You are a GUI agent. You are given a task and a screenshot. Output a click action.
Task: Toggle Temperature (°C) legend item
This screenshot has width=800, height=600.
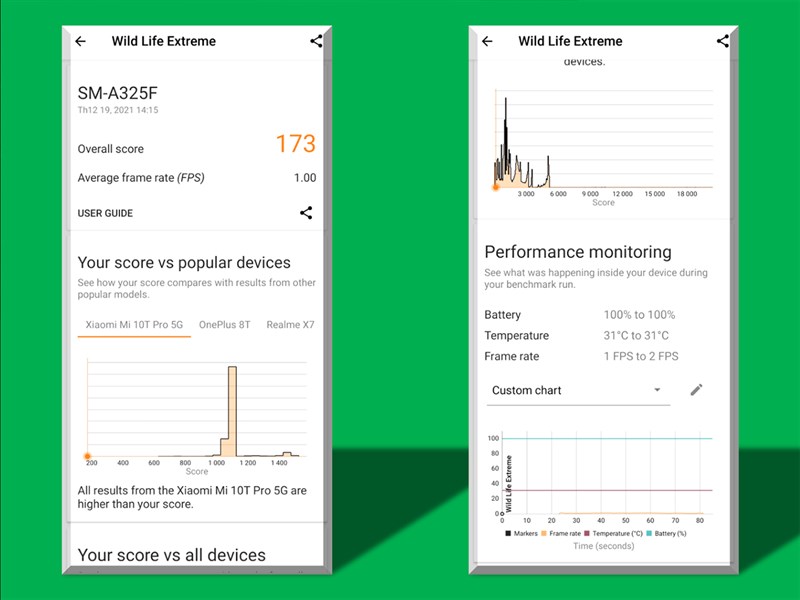[613, 534]
